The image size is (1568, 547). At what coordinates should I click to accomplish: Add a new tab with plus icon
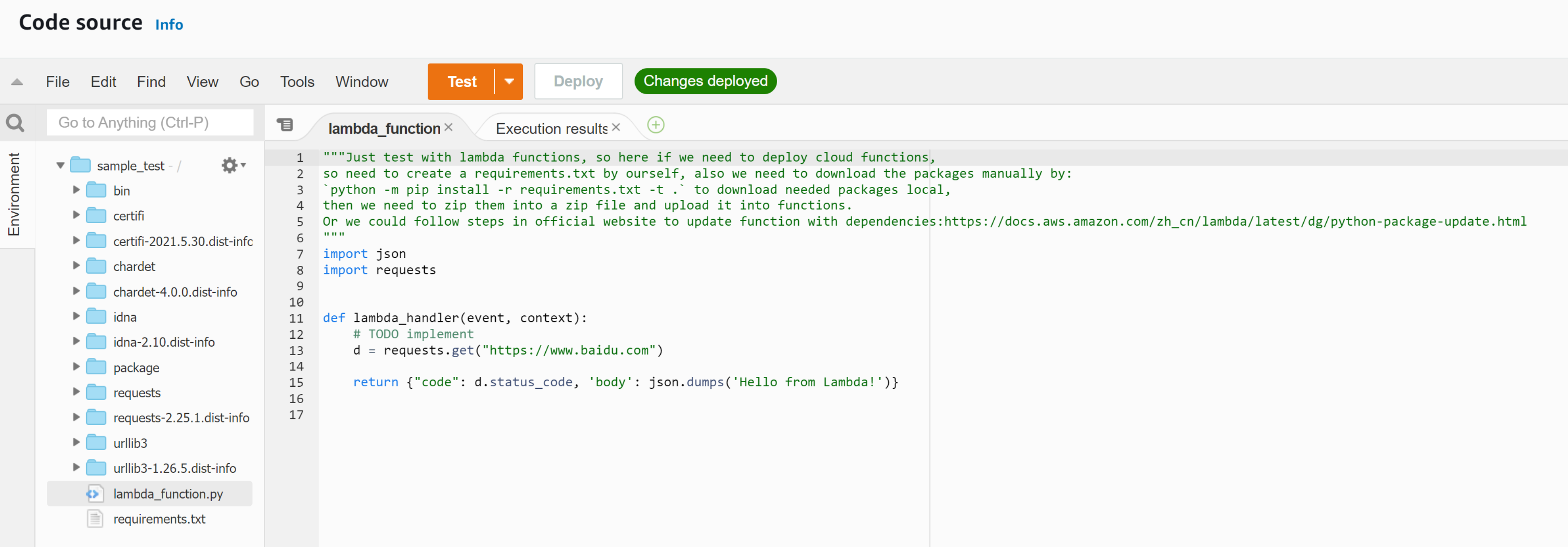click(655, 125)
